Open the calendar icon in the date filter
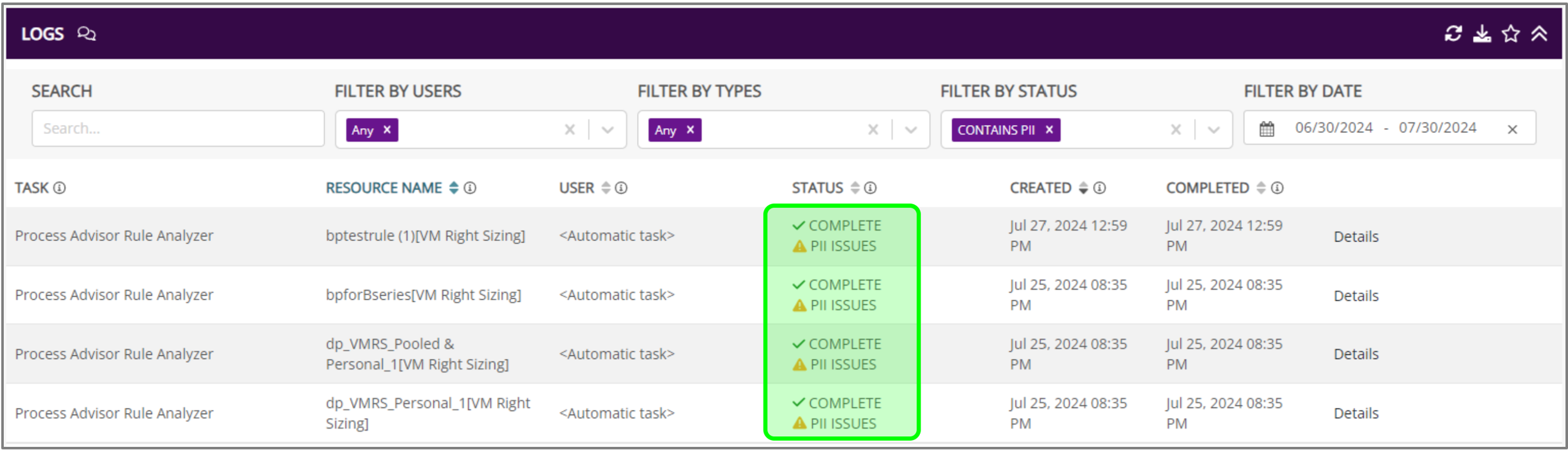 tap(1267, 129)
